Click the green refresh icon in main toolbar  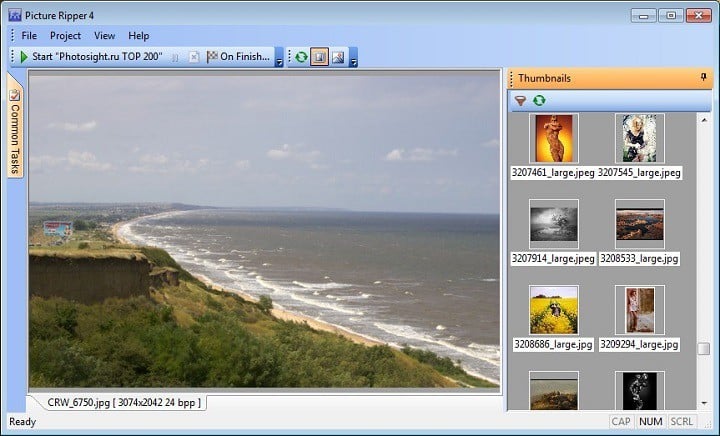click(x=301, y=57)
